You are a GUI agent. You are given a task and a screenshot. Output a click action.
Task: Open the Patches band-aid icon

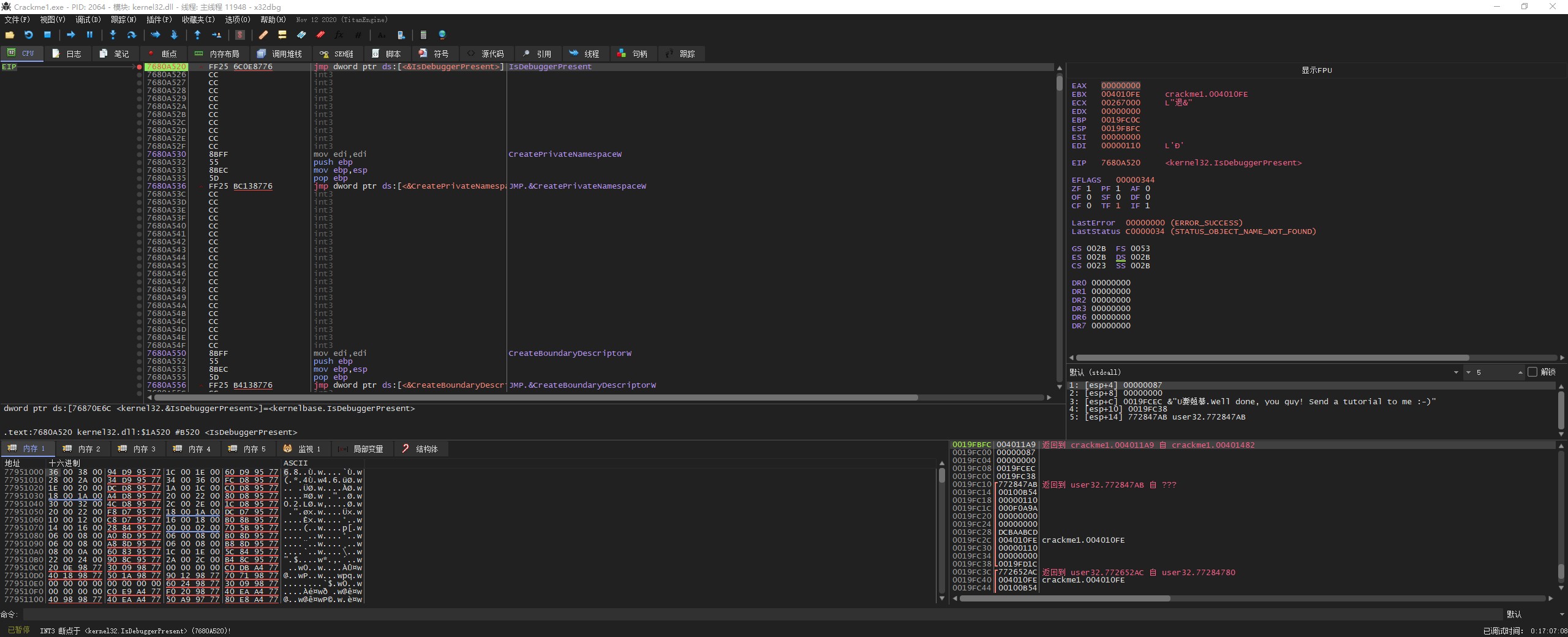[x=263, y=35]
